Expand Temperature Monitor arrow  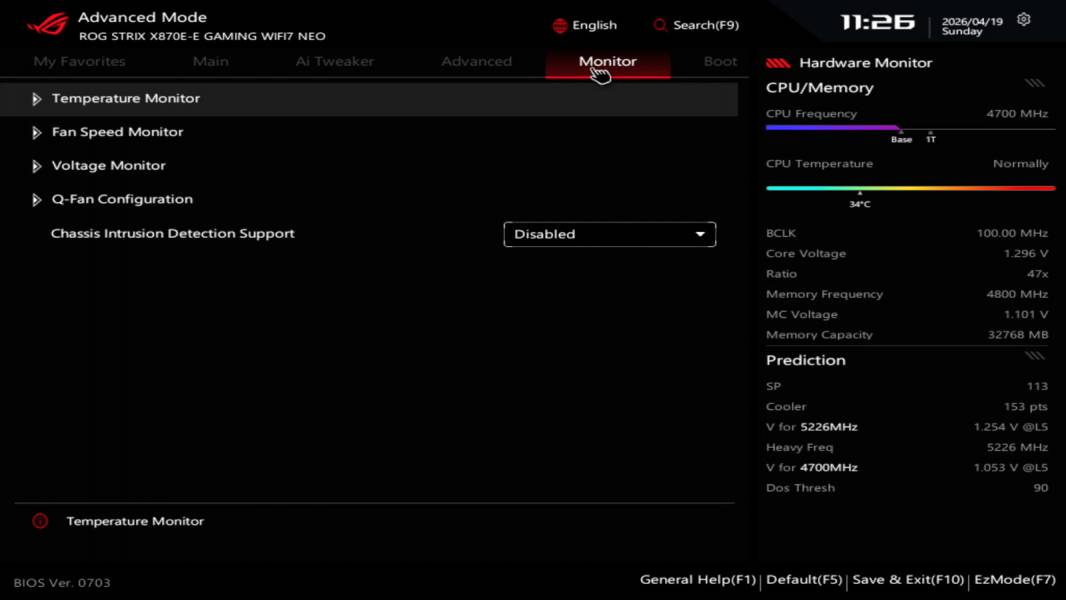pos(37,99)
